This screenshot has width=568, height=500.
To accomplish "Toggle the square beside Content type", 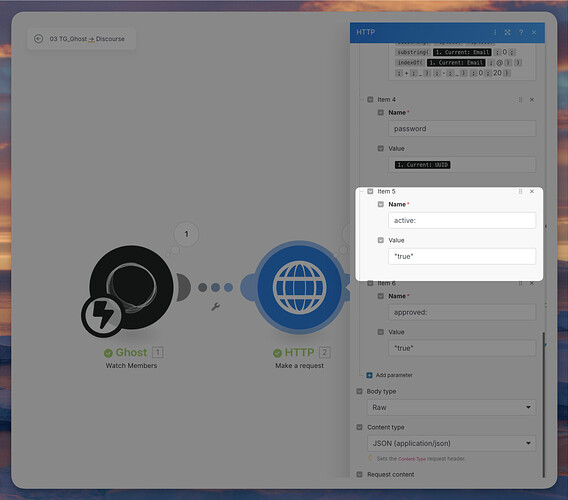I will [359, 427].
